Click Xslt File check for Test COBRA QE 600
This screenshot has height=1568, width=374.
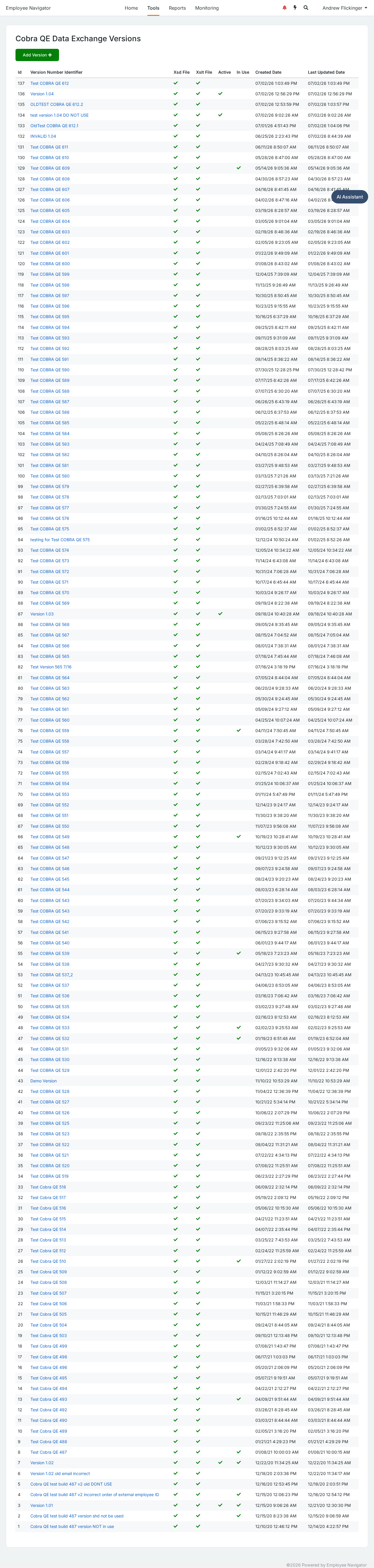pos(198,263)
